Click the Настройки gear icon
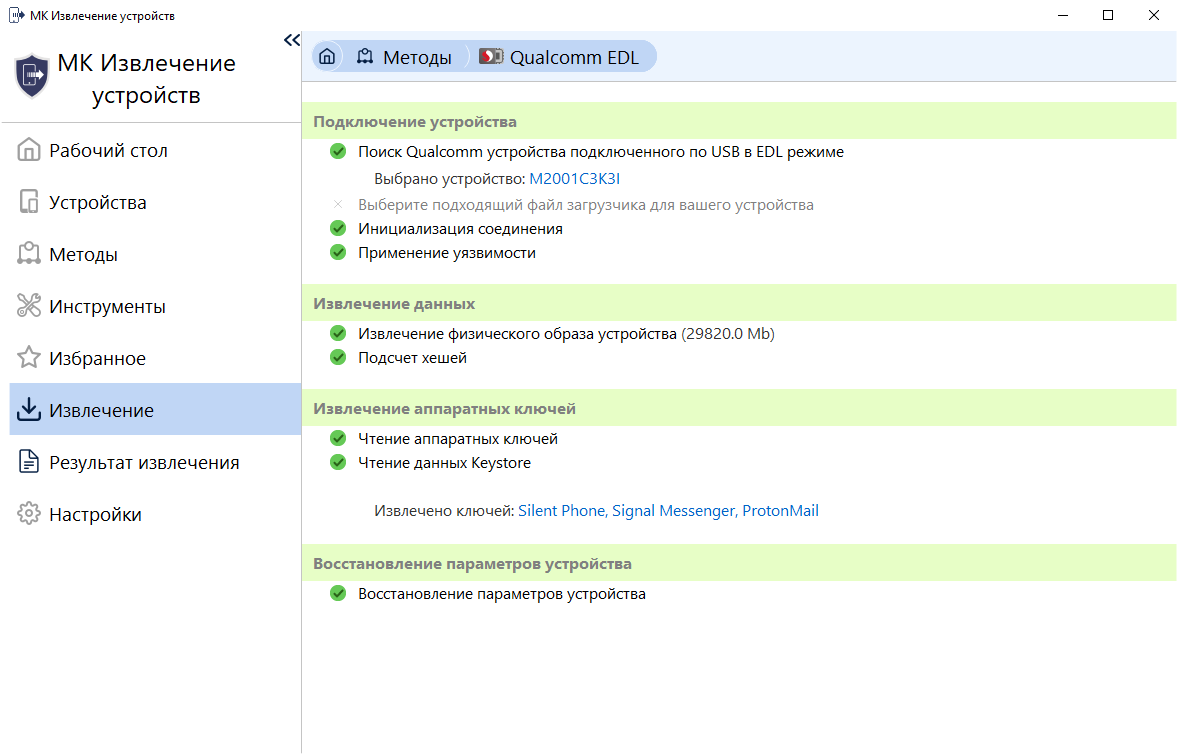The image size is (1178, 755). pos(29,514)
